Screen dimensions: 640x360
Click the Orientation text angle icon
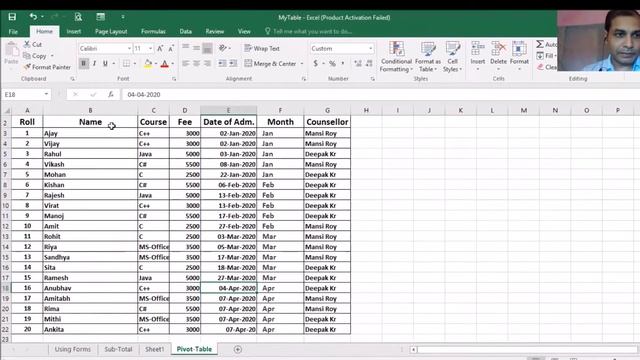coord(222,48)
